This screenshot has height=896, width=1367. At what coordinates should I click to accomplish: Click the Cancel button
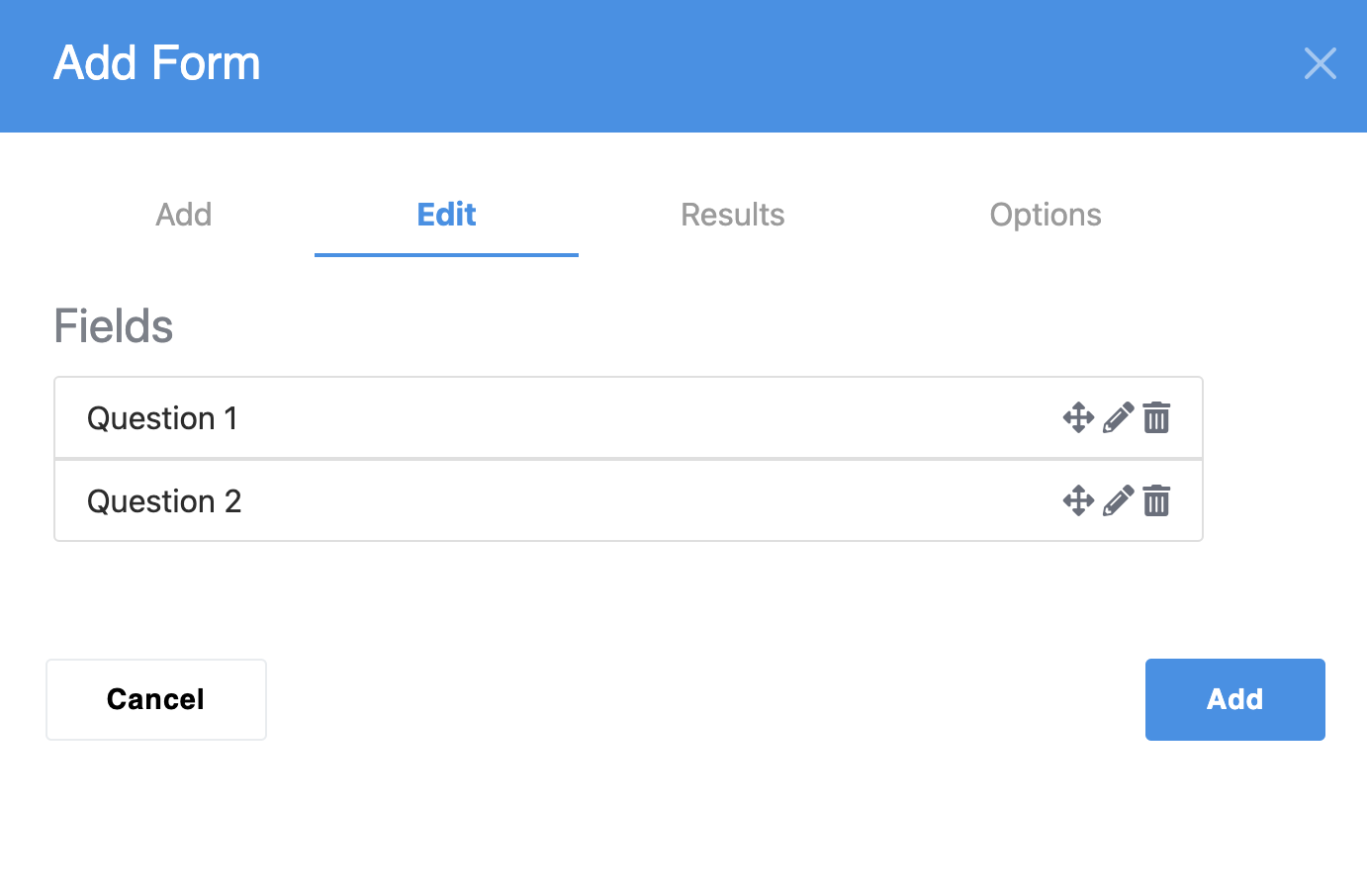[156, 699]
